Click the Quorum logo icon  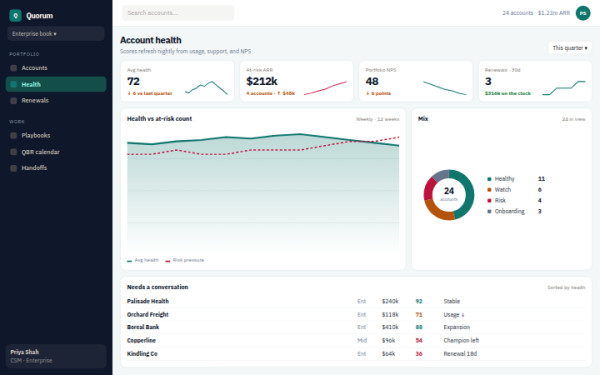pyautogui.click(x=15, y=16)
